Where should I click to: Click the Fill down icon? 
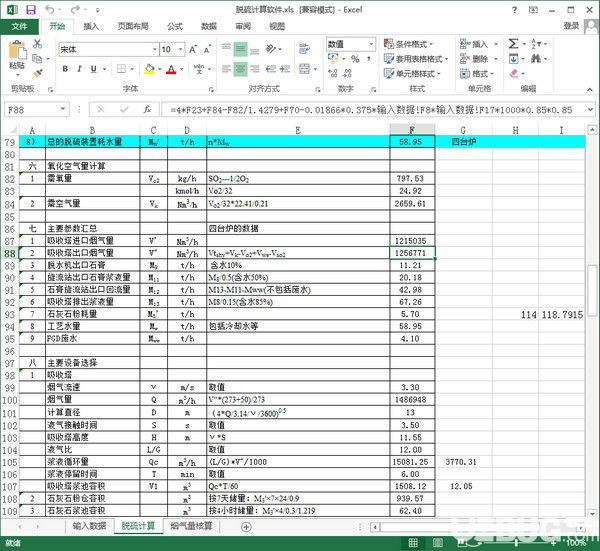pyautogui.click(x=513, y=59)
